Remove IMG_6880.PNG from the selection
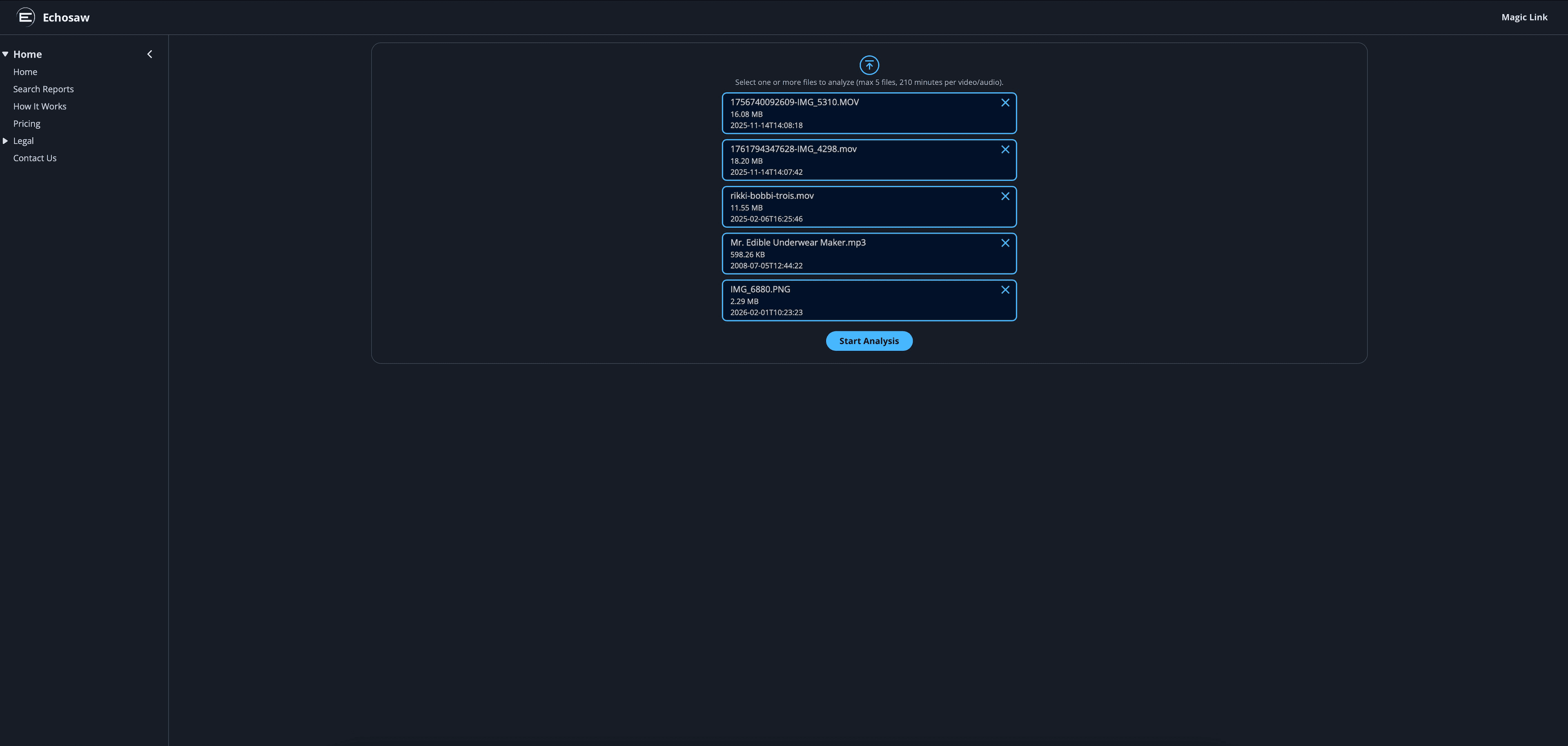The height and width of the screenshot is (746, 1568). pos(1005,290)
